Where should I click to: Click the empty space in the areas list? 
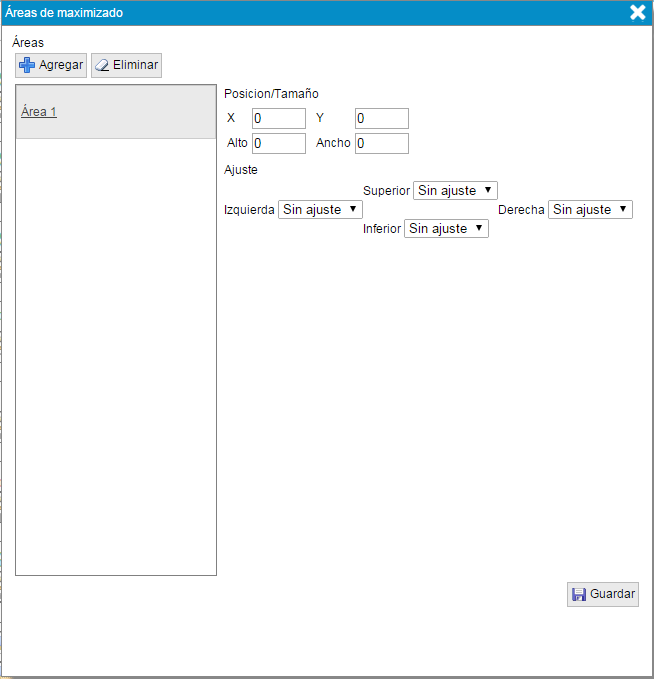coord(116,350)
